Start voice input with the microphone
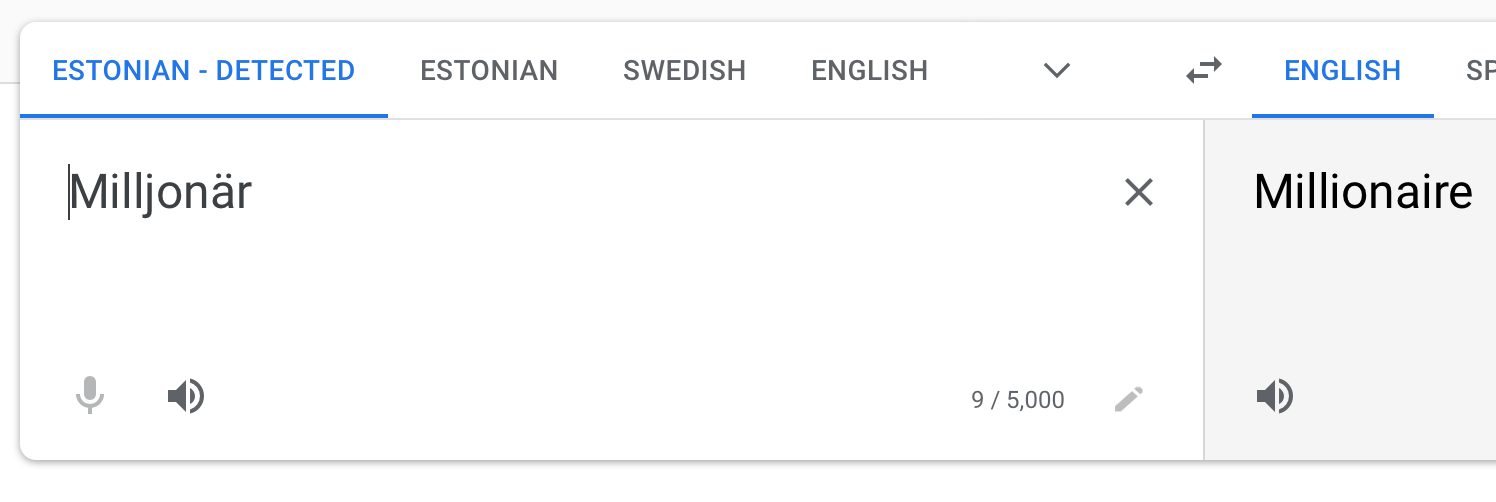Viewport: 1496px width, 502px height. tap(90, 396)
